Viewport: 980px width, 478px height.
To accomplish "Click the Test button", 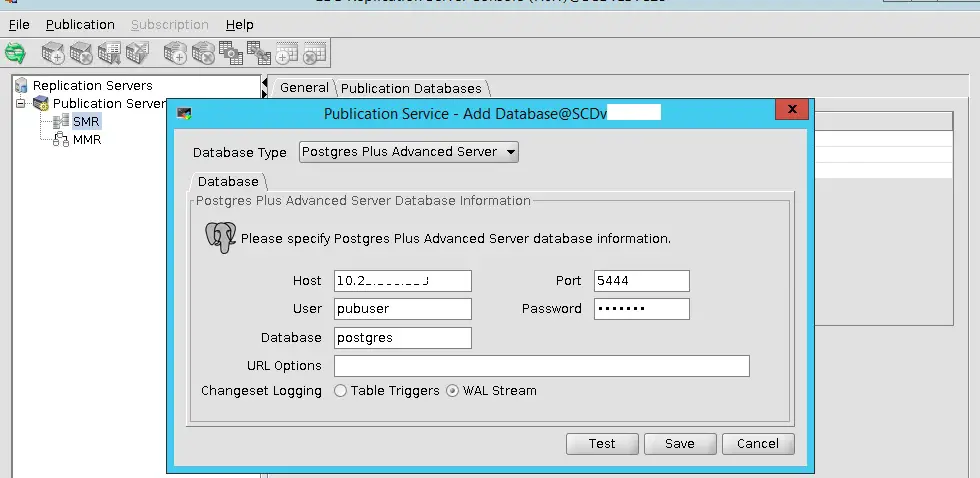I will [602, 444].
